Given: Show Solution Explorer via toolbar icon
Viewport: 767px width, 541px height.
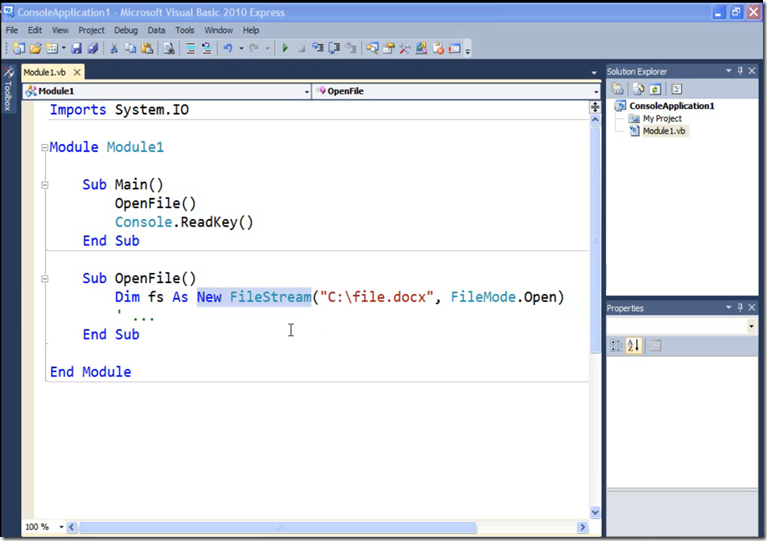Looking at the screenshot, I should point(372,48).
